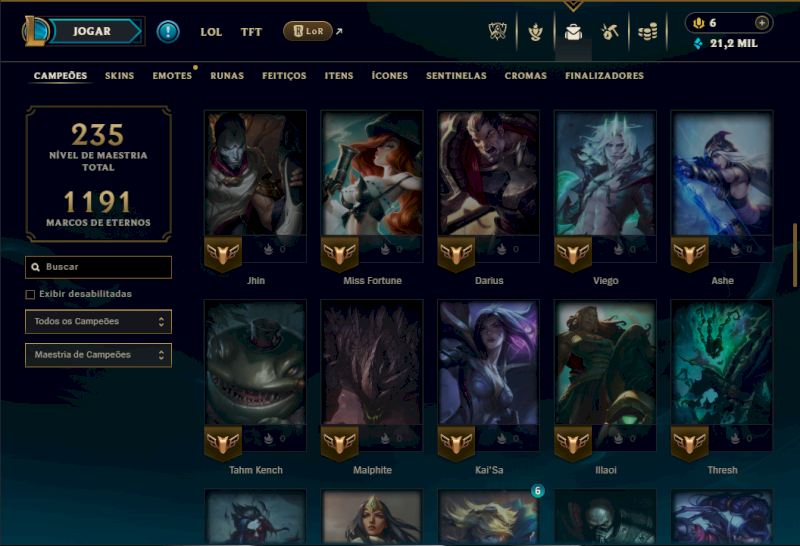Expand Maestria de Campeões sort dropdown
This screenshot has width=800, height=546.
click(98, 355)
